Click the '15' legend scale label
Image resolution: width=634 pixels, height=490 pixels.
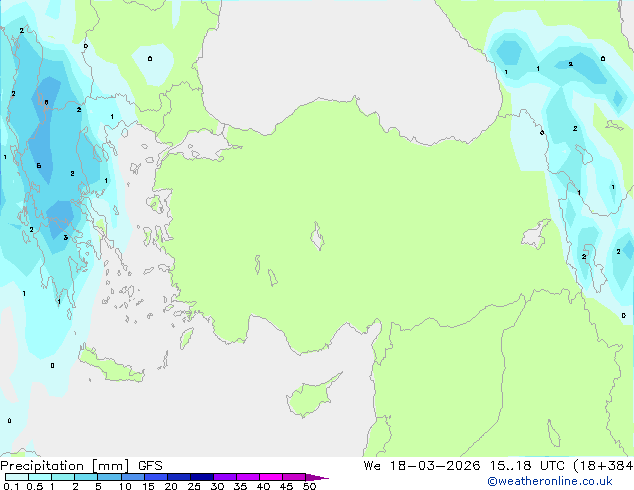(148, 486)
